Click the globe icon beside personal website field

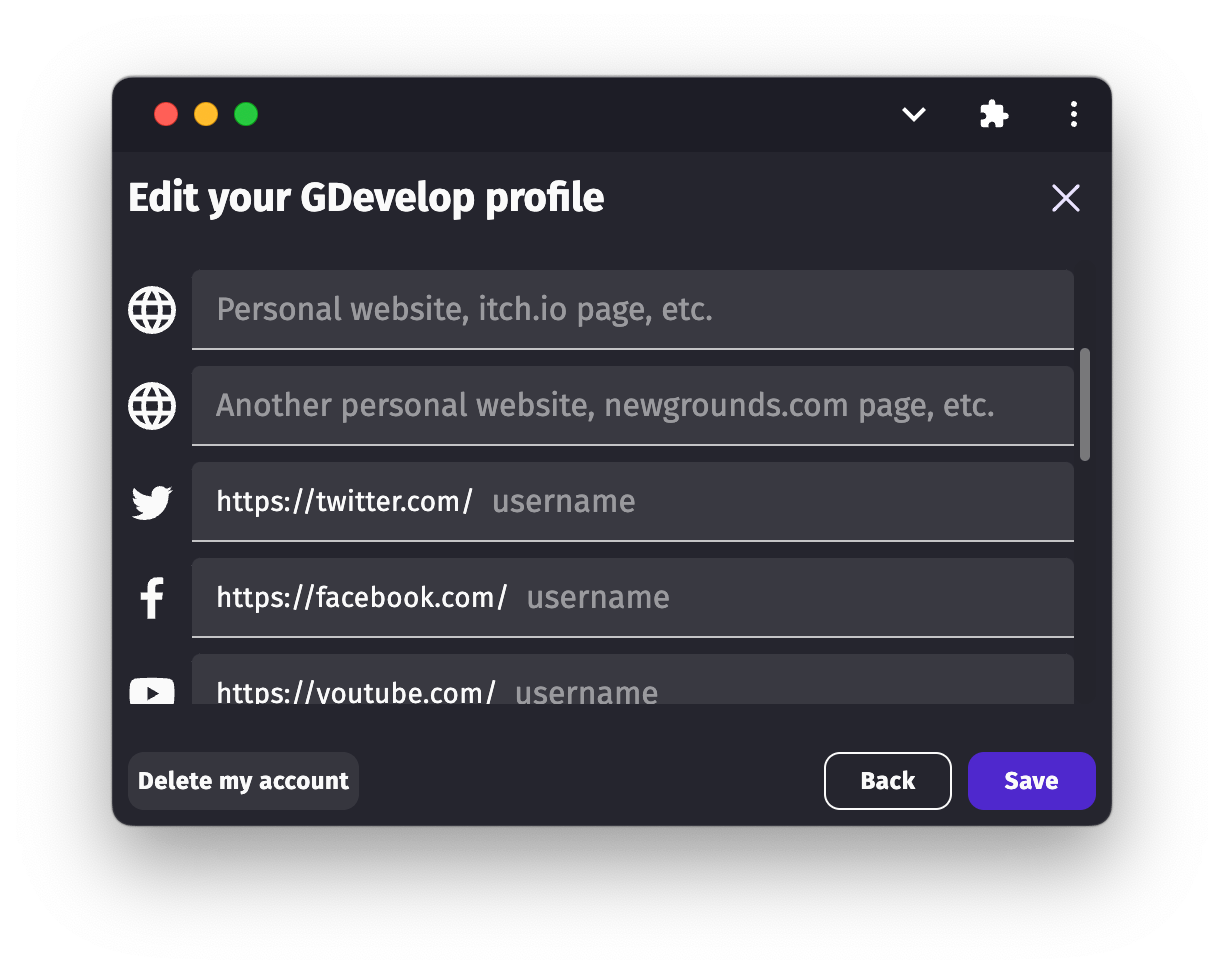(152, 310)
